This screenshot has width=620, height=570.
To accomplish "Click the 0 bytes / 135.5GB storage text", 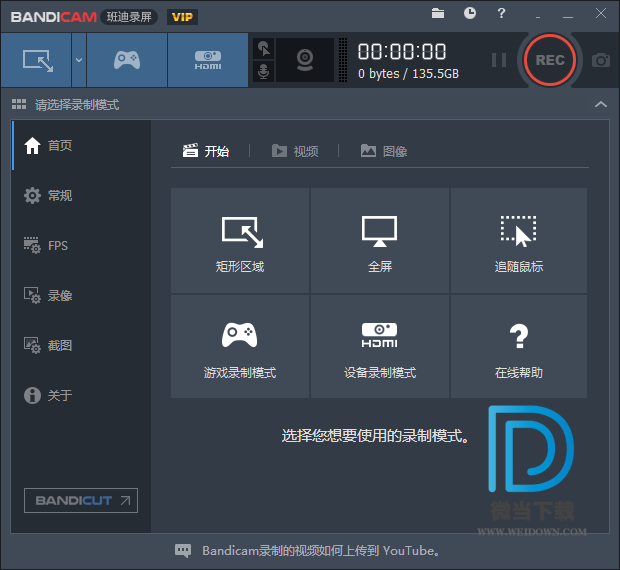I will 408,74.
